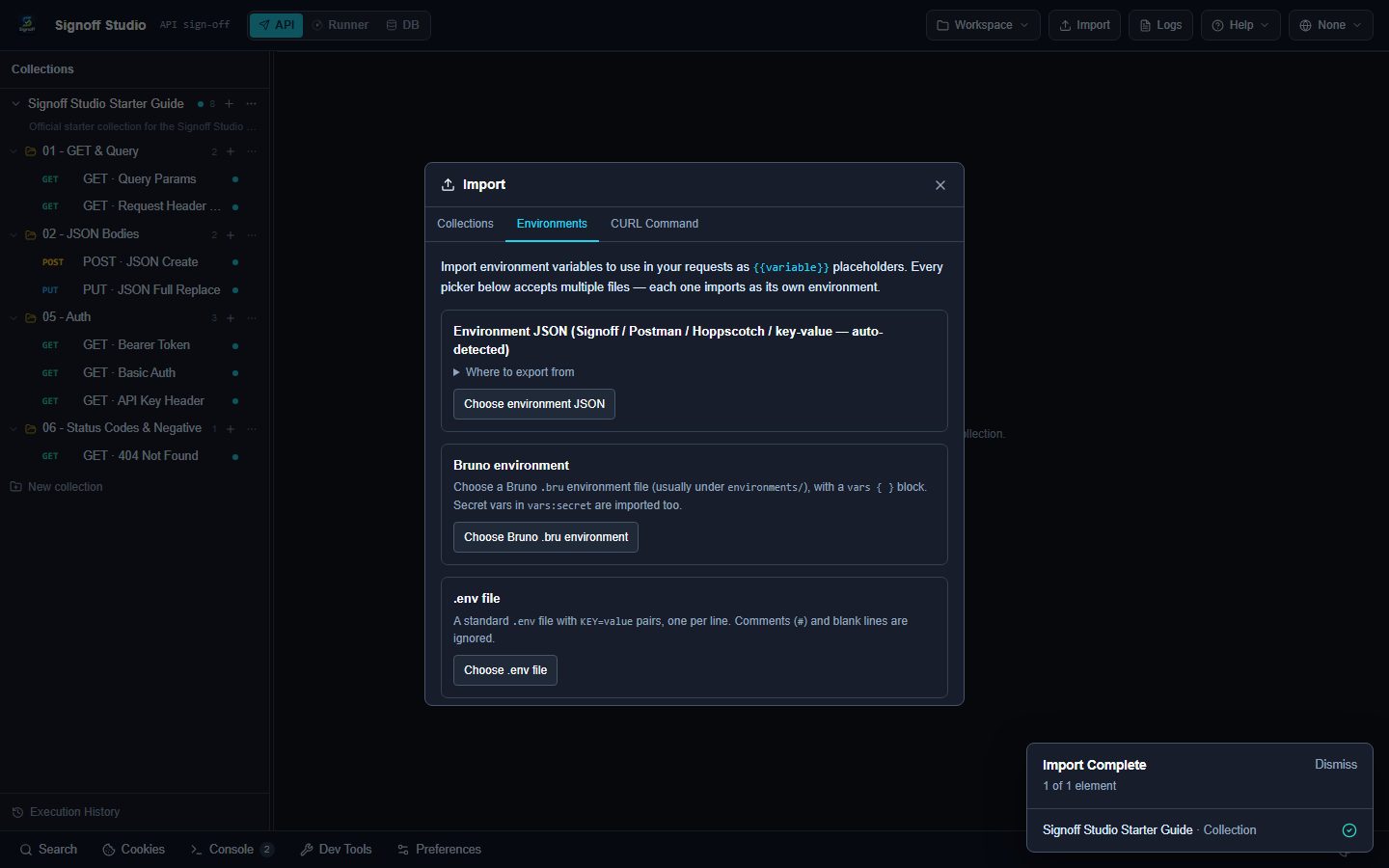
Task: Open the GET · Bearer Token request
Action: pos(135,345)
